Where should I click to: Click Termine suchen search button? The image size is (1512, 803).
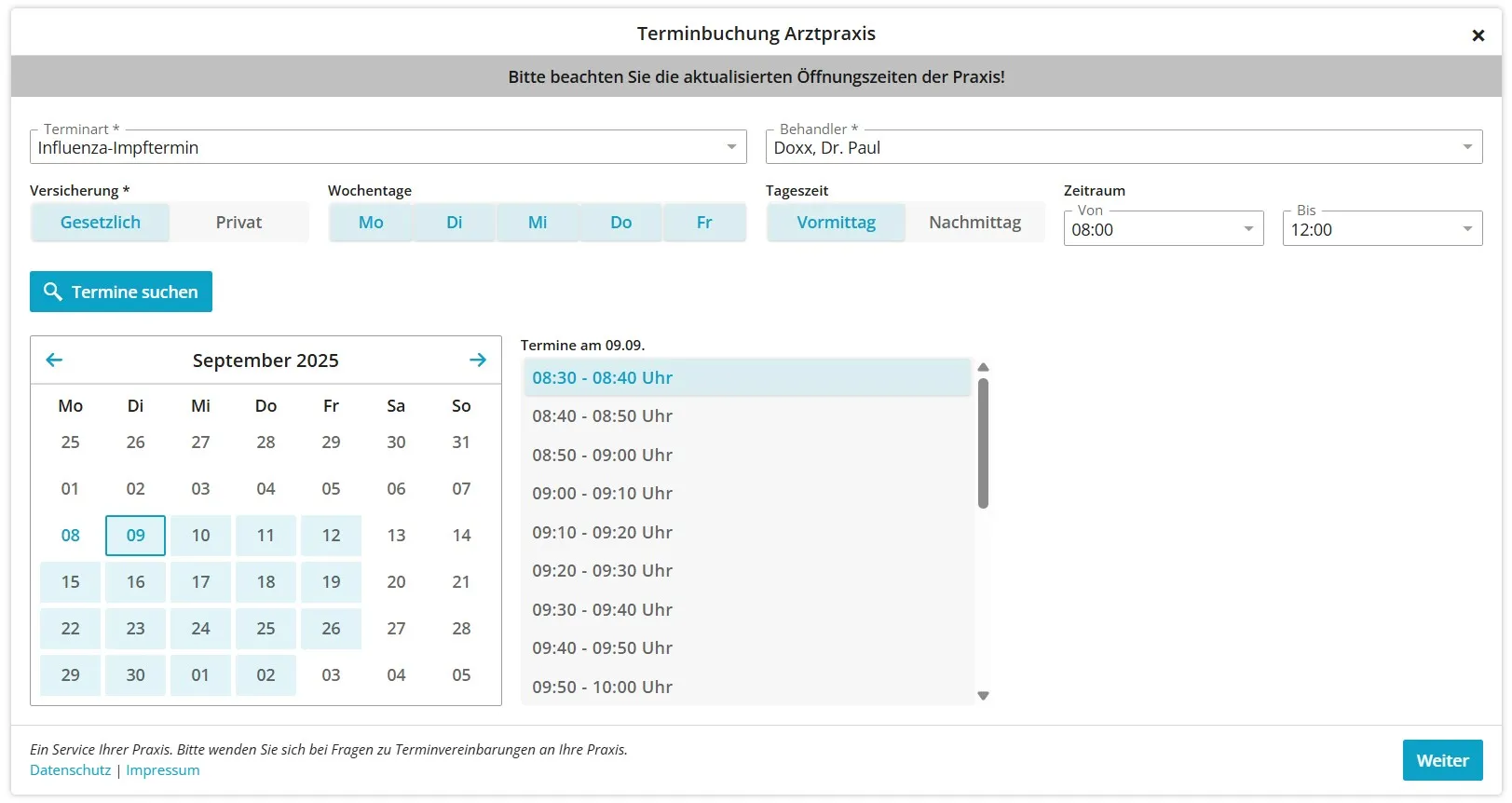(x=121, y=292)
